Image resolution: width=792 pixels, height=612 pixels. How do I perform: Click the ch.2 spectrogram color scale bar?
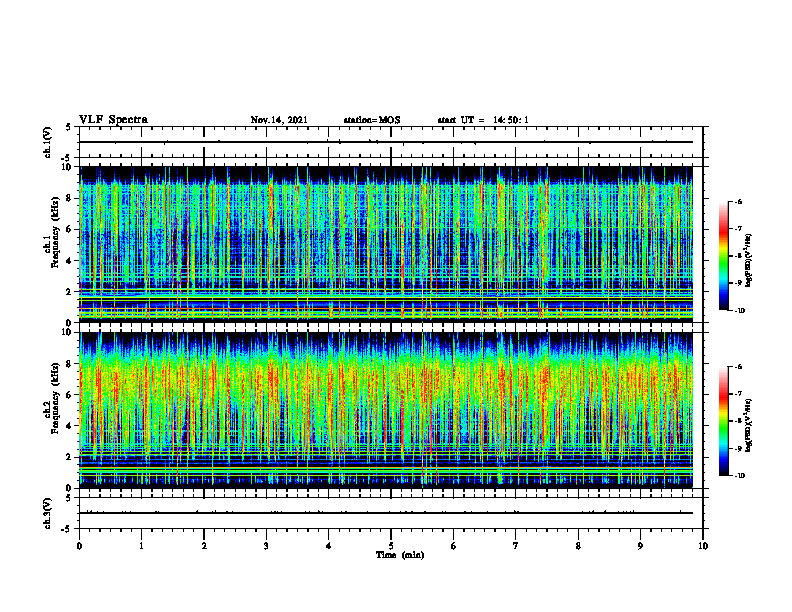(723, 421)
